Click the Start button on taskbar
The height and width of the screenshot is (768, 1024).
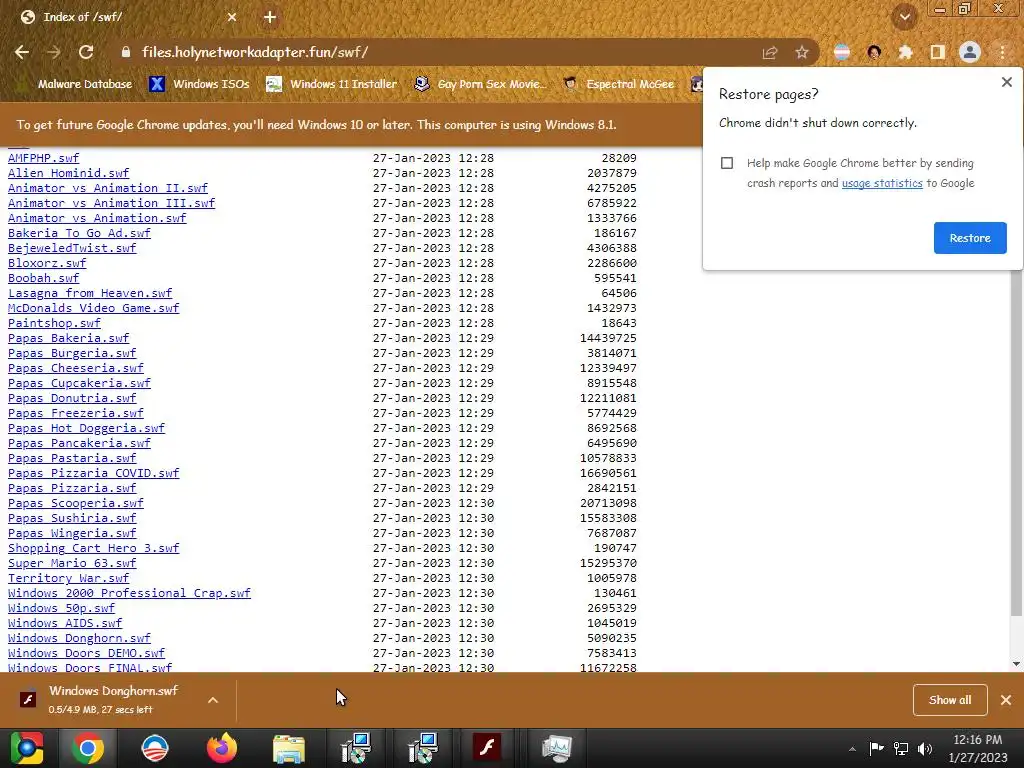click(x=26, y=748)
